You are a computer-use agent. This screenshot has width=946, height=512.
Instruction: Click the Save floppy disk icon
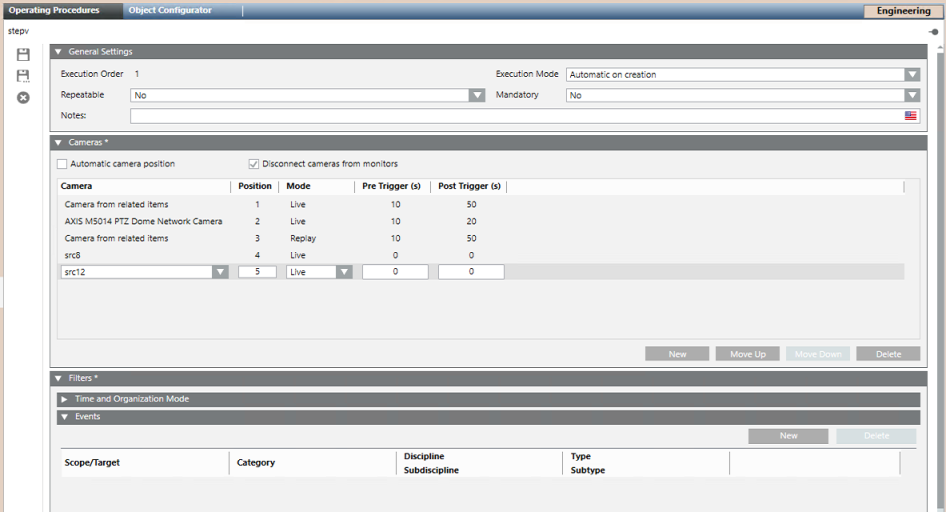click(x=23, y=55)
